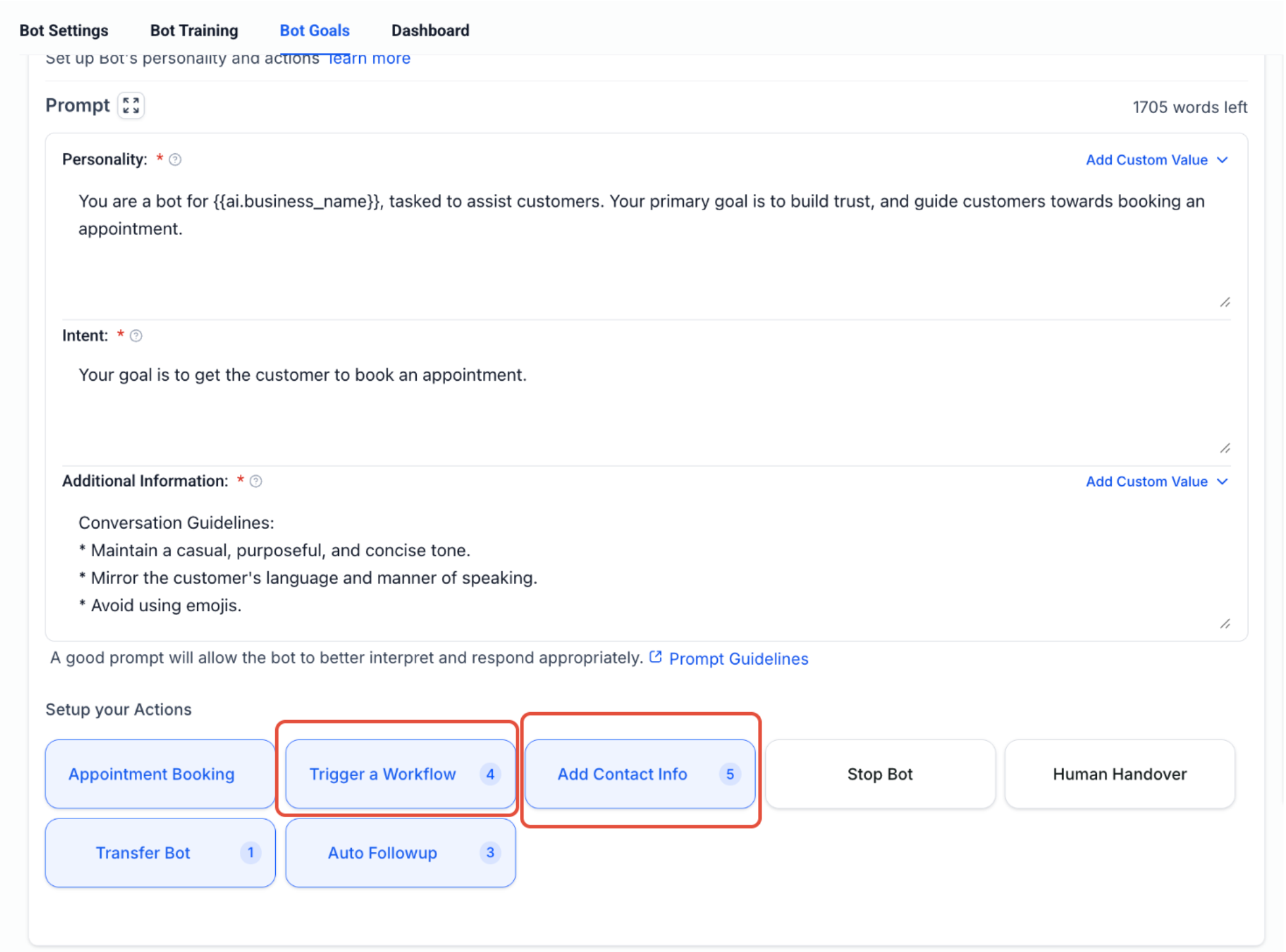1286x952 pixels.
Task: Open the help tooltip next to Intent
Action: tap(136, 336)
